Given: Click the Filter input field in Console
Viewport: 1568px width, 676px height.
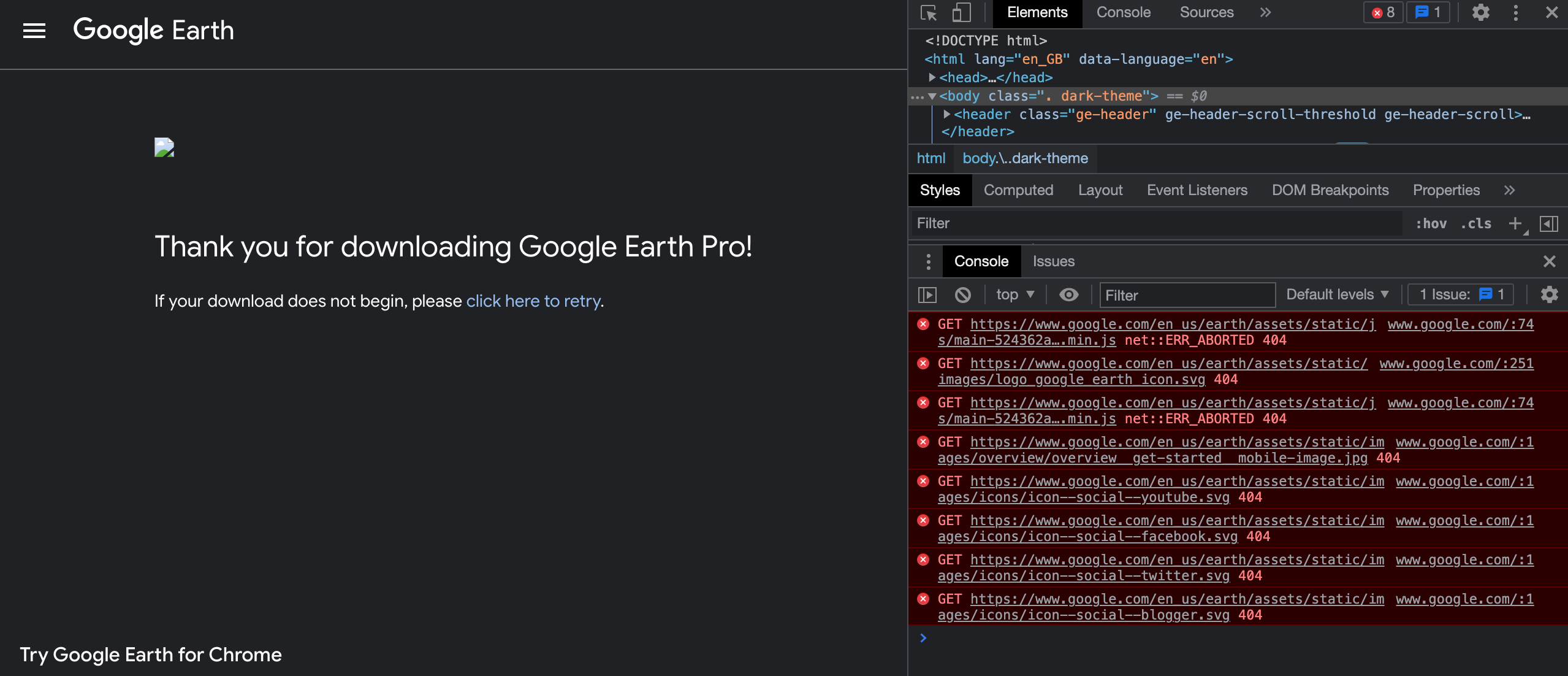Looking at the screenshot, I should [1184, 294].
